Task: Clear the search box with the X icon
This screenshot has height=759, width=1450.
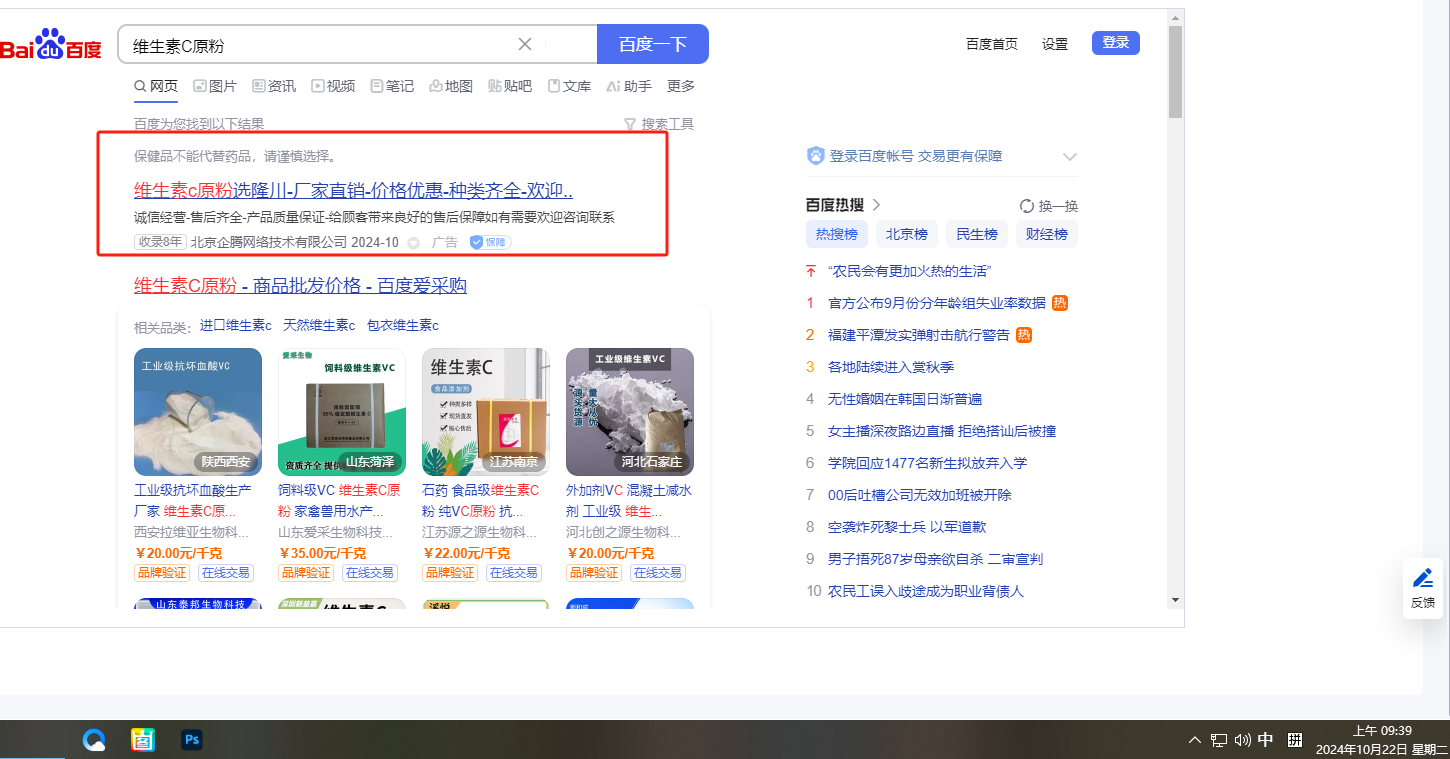Action: (525, 44)
